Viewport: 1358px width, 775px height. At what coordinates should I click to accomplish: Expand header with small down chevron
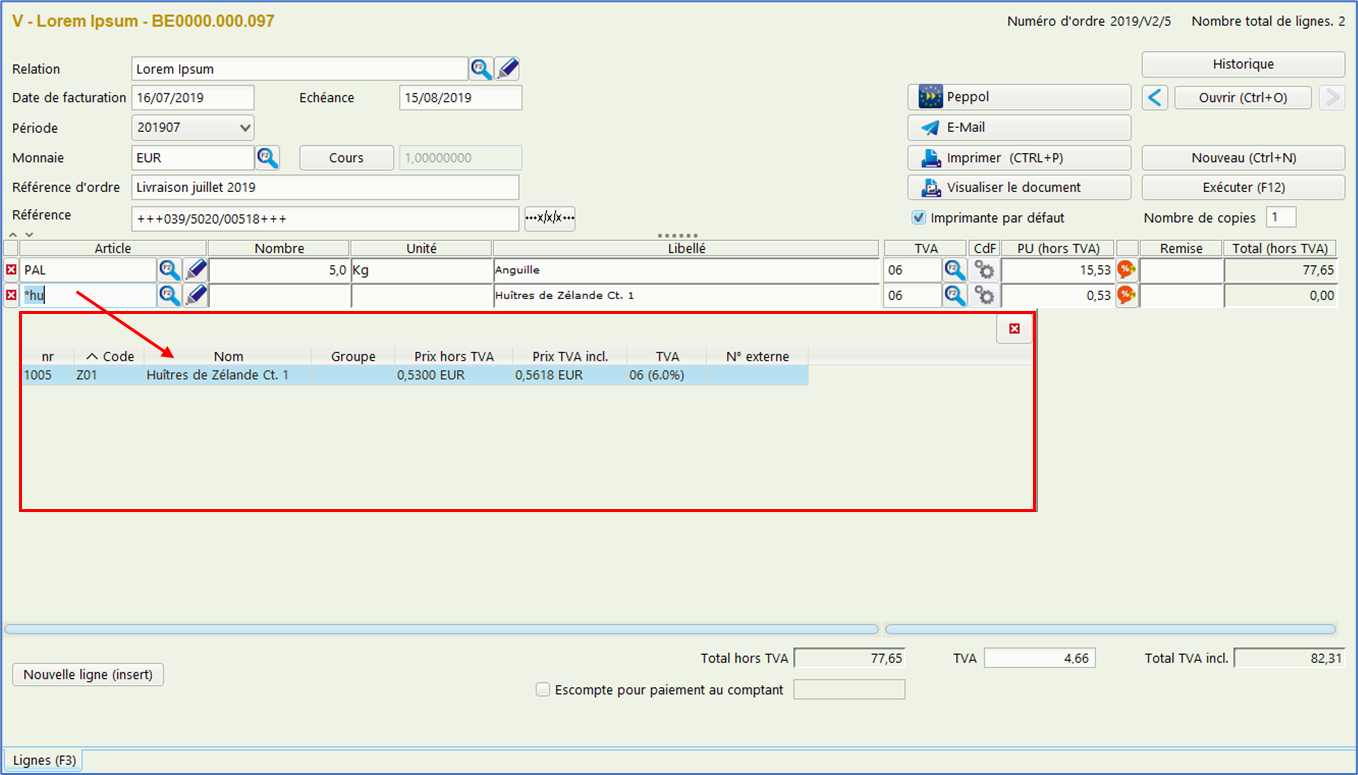tap(28, 235)
